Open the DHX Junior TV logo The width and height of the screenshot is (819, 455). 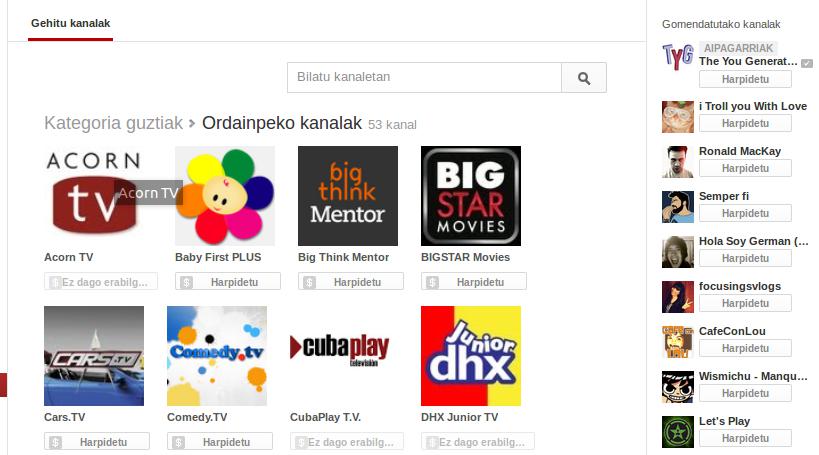pyautogui.click(x=470, y=355)
